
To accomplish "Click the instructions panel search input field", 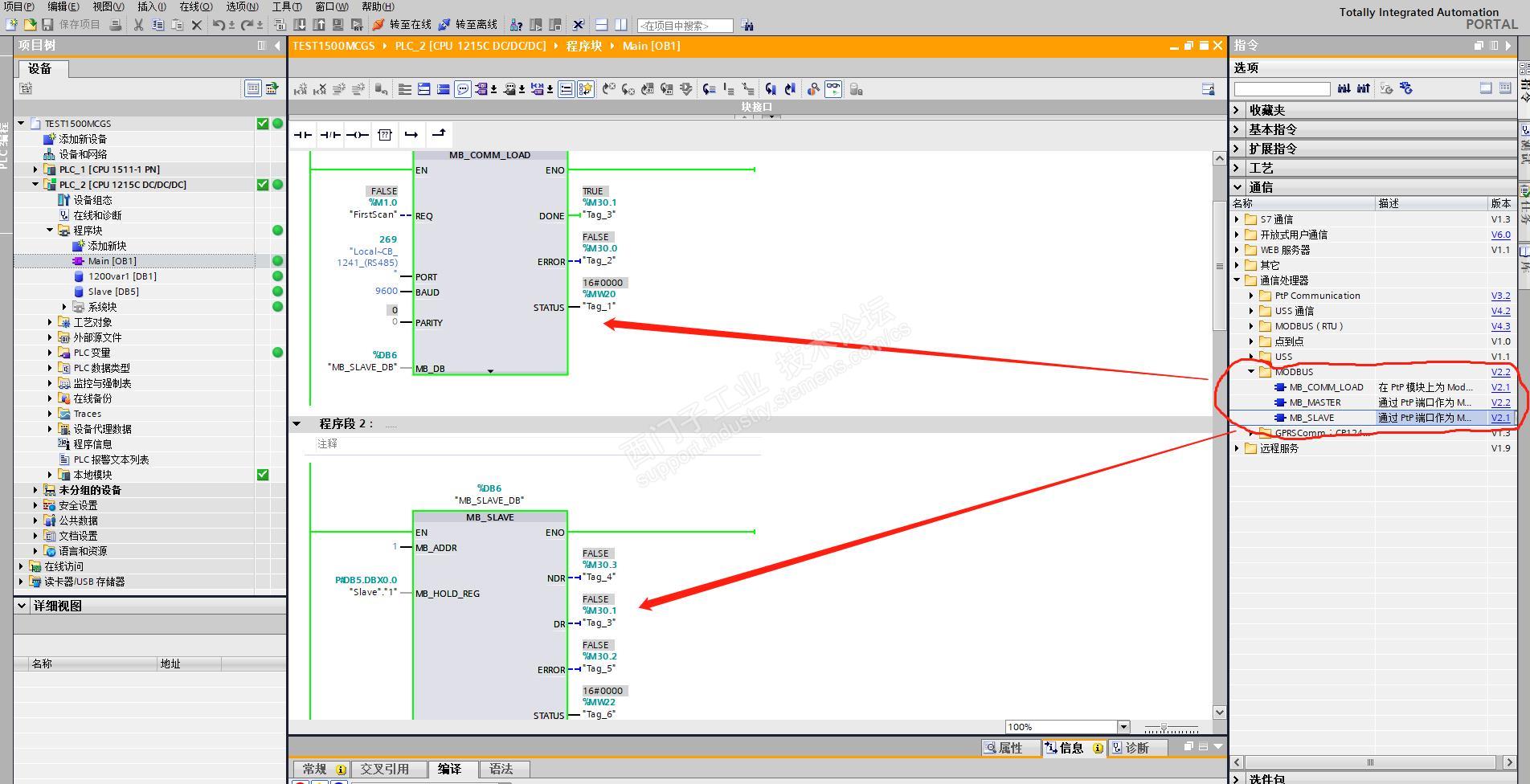I will click(1282, 88).
